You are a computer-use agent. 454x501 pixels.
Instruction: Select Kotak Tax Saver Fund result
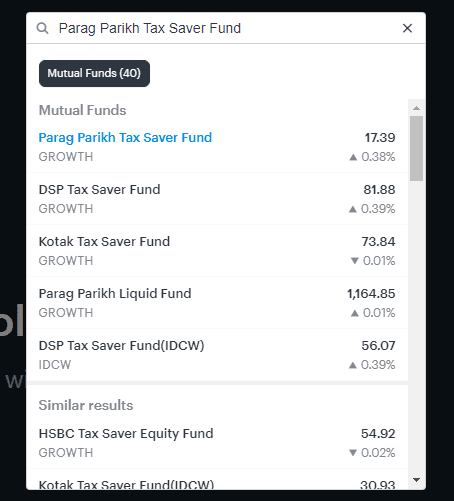click(x=217, y=251)
